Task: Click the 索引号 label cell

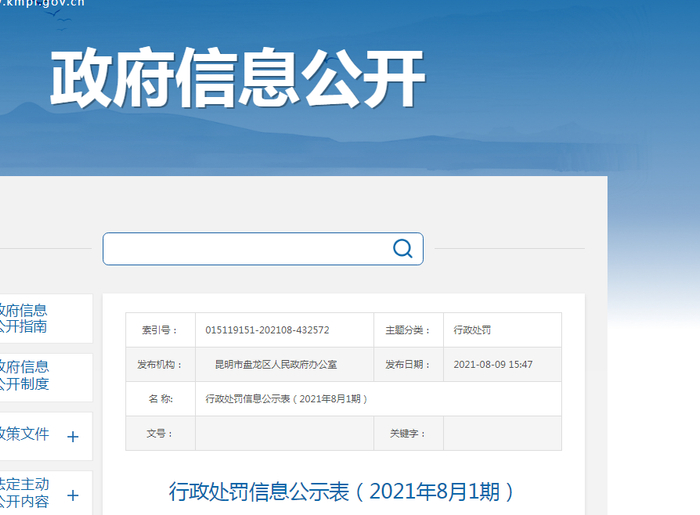Action: tap(160, 330)
